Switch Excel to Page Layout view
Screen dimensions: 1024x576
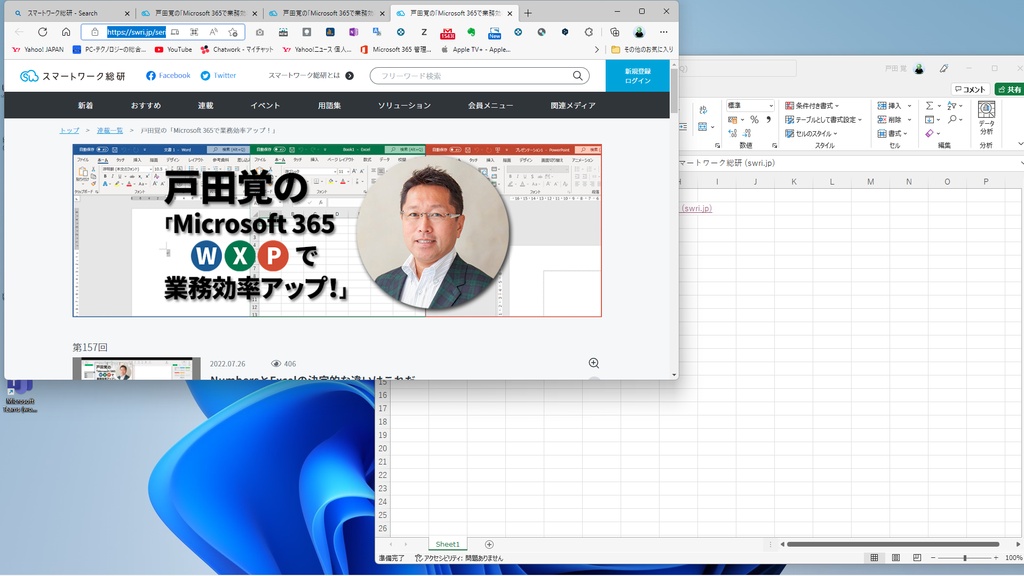point(895,558)
